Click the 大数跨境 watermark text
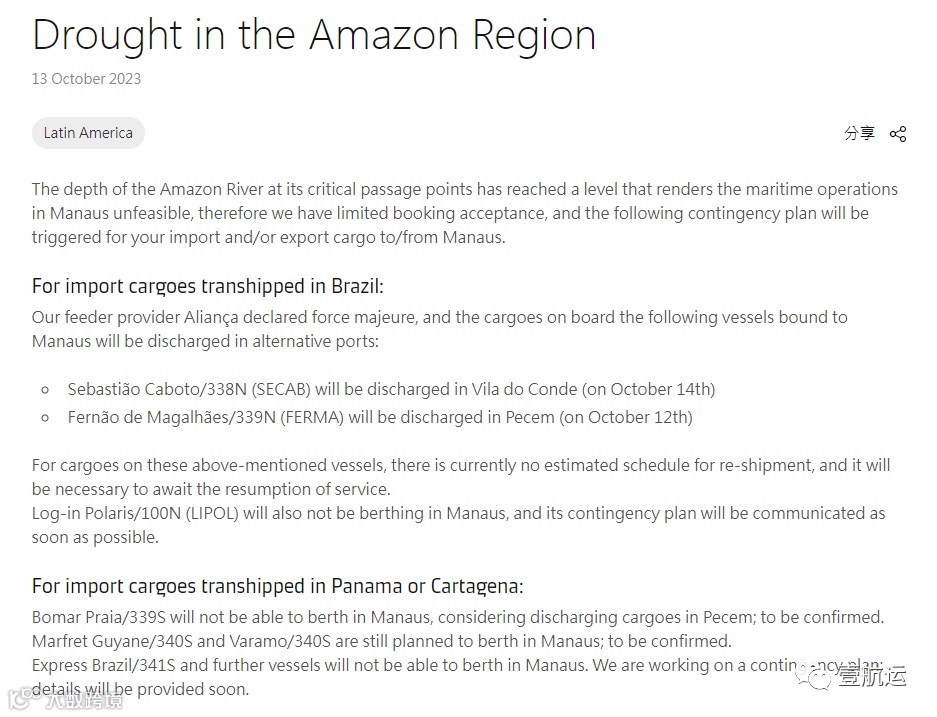The height and width of the screenshot is (717, 937). click(85, 700)
